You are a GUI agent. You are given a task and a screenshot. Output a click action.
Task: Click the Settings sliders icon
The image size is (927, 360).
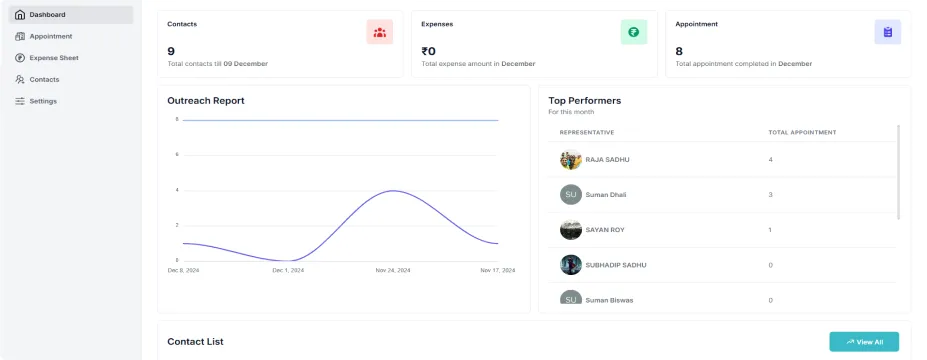pos(20,101)
